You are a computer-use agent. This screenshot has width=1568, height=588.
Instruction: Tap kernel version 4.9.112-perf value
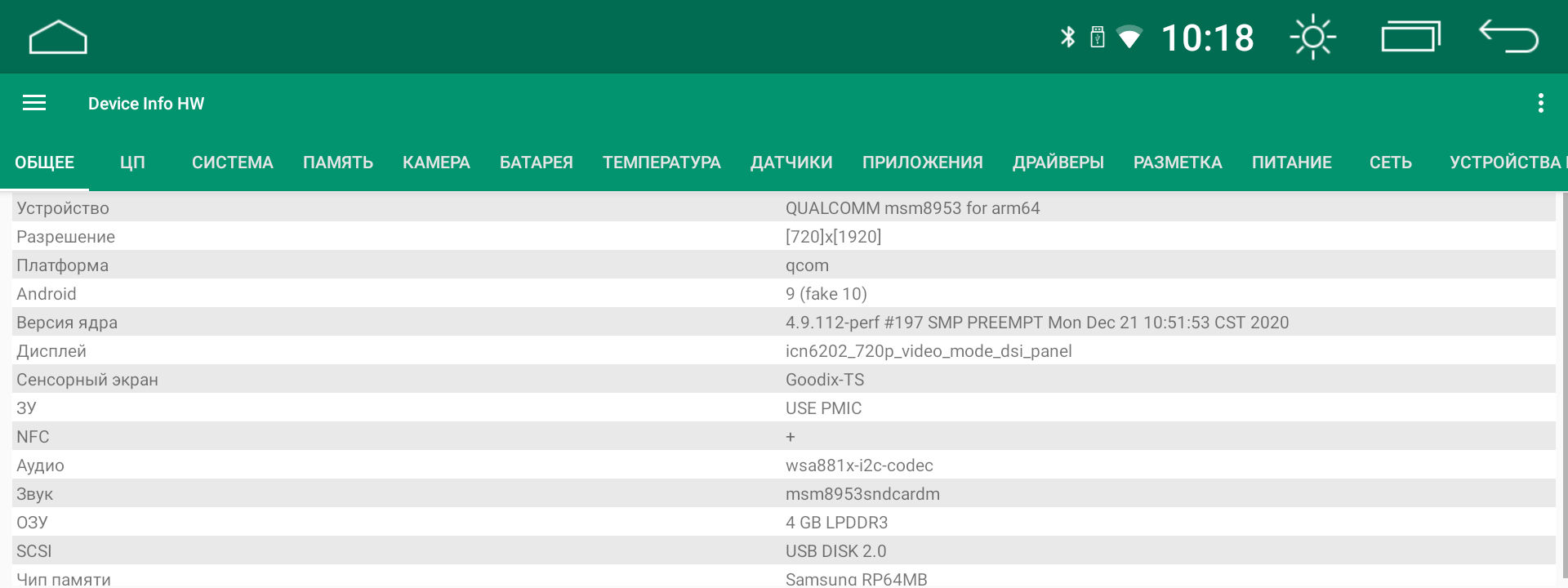[1037, 323]
